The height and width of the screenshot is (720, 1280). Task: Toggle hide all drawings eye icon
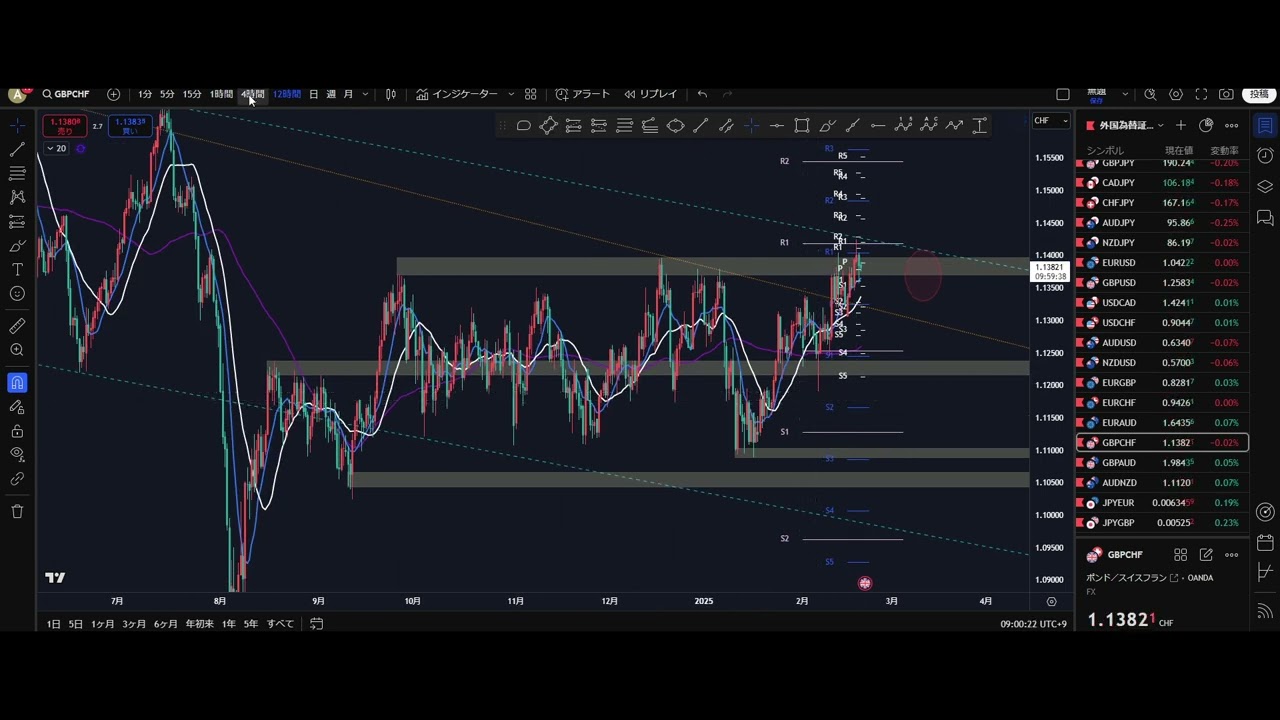point(17,455)
